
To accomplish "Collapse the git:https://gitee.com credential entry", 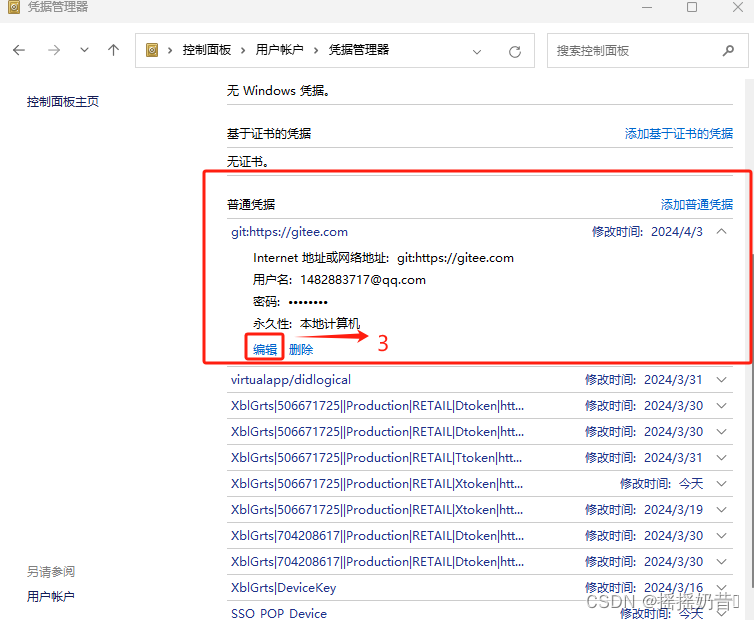I will click(x=721, y=231).
